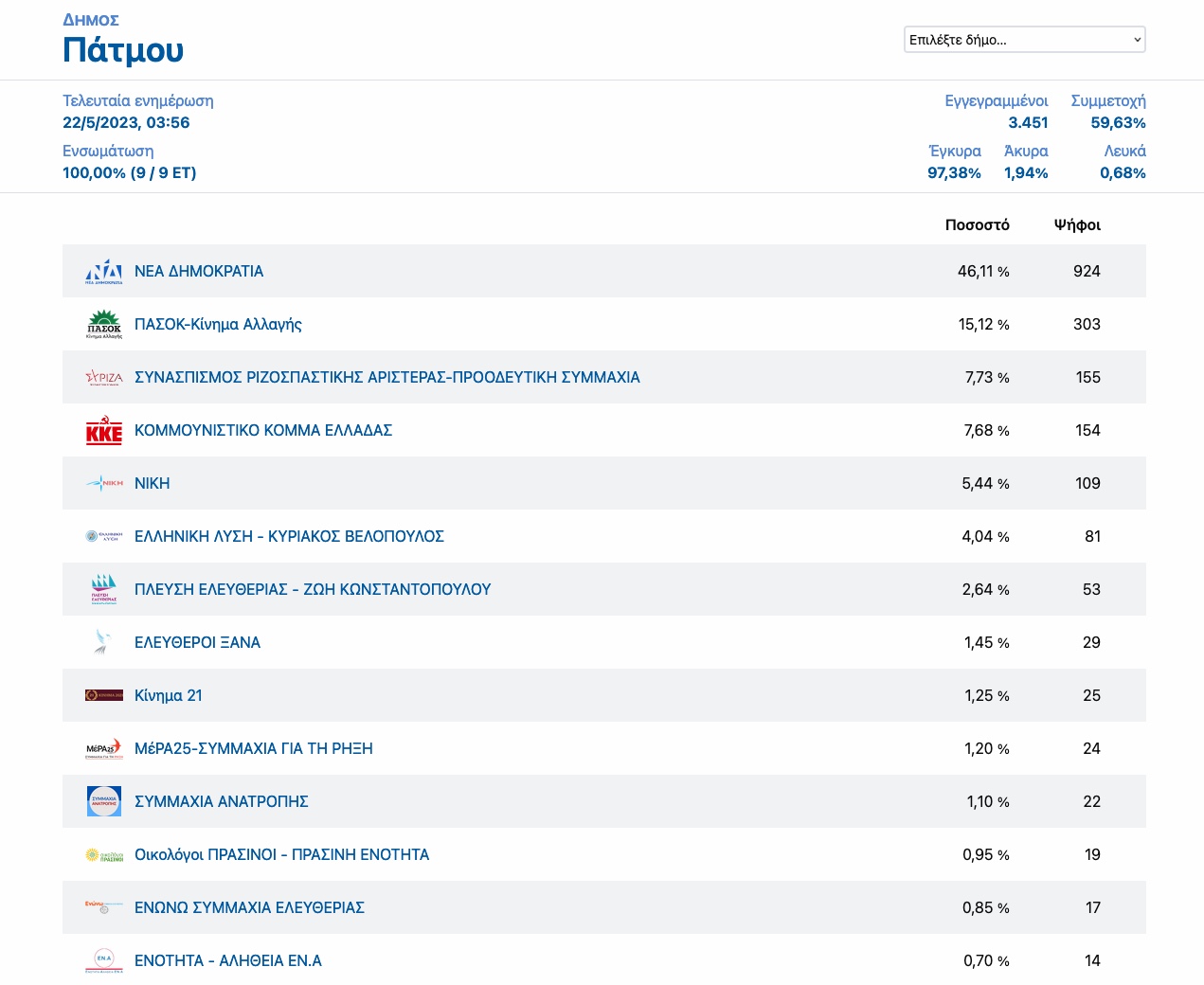Click the Συμμαχία Ανατροπής blue logo
Viewport: 1204px width, 985px height.
[104, 801]
